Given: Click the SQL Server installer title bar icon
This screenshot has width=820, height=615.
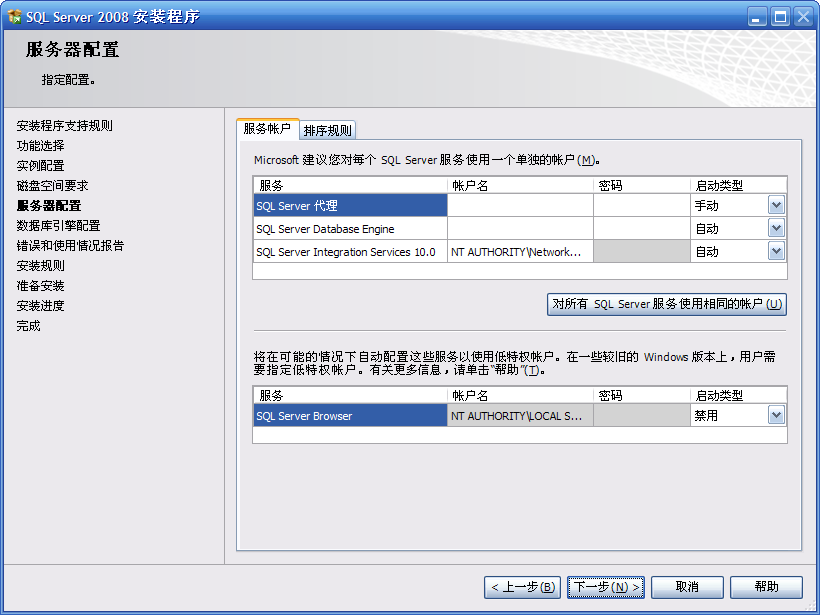Looking at the screenshot, I should (x=15, y=16).
